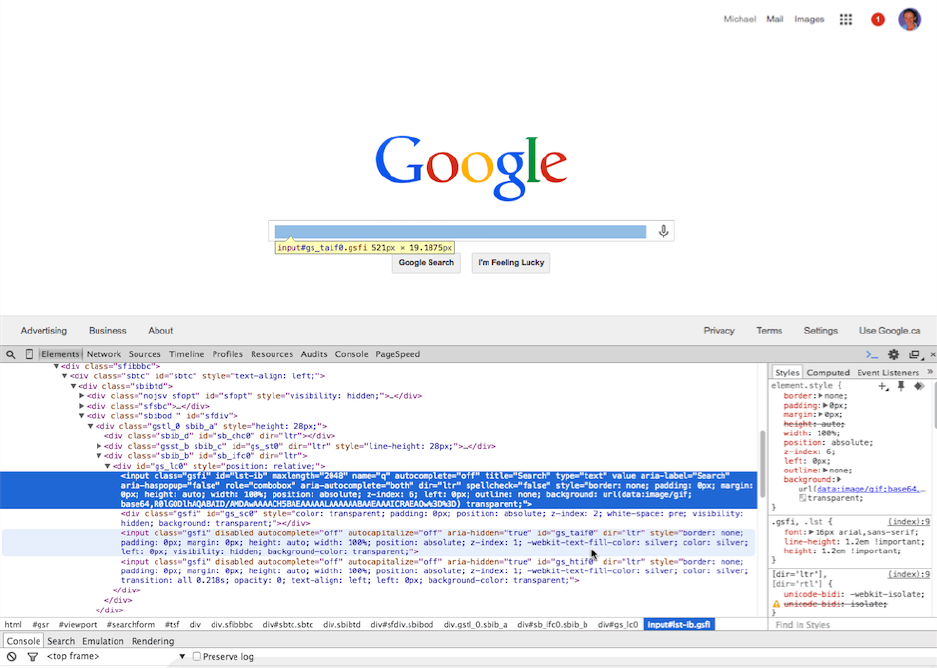937x668 pixels.
Task: Open the Search drawer tab
Action: tap(61, 641)
